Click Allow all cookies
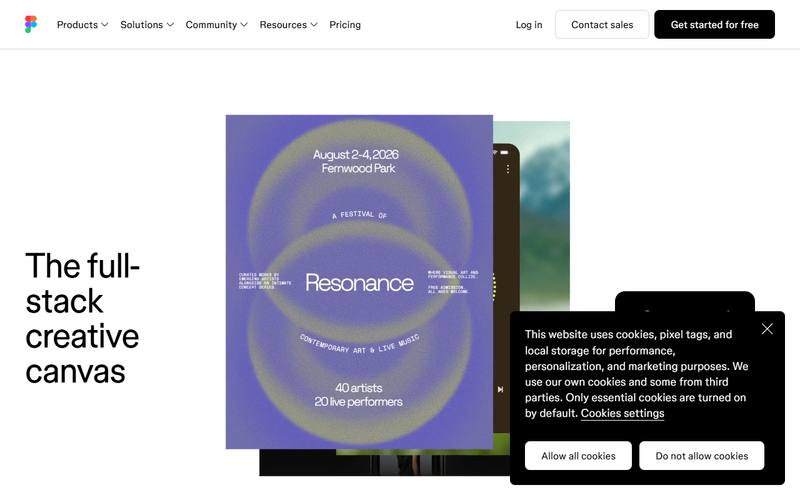This screenshot has height=500, width=800. coord(578,456)
